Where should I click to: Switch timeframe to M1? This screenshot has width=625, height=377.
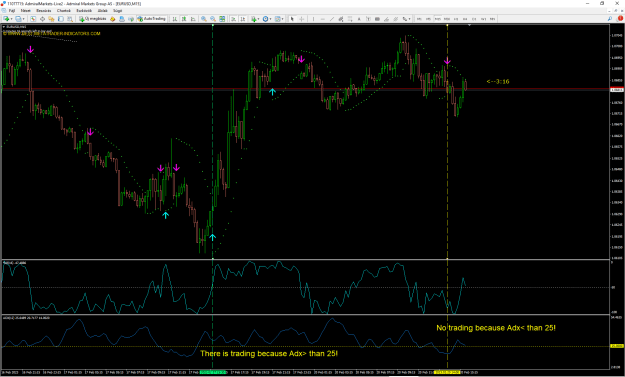click(x=419, y=19)
